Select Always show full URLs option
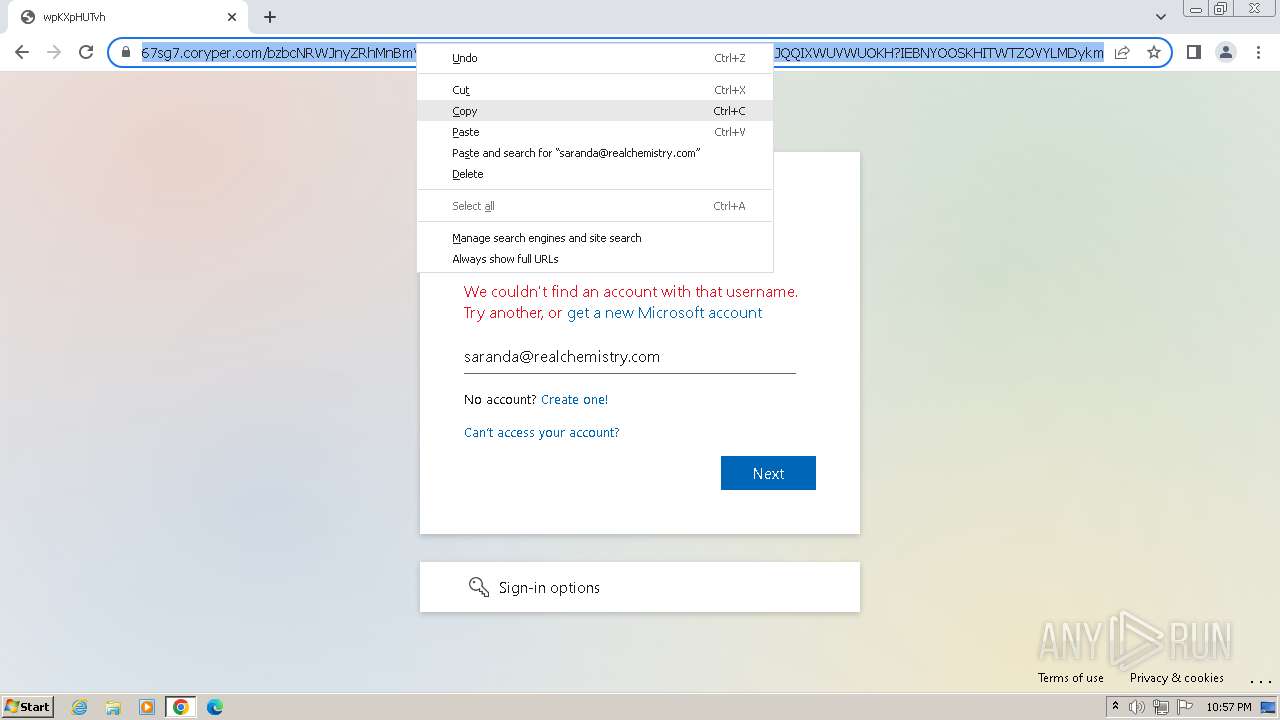This screenshot has width=1280, height=720. pyautogui.click(x=595, y=259)
